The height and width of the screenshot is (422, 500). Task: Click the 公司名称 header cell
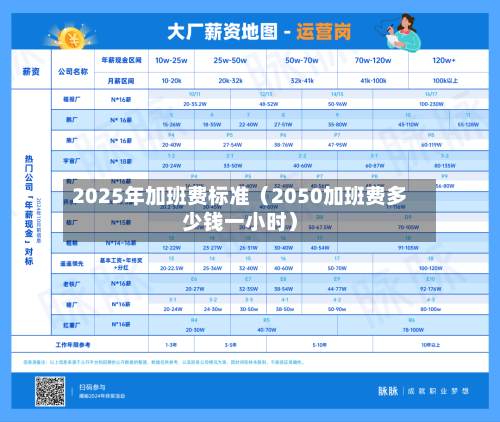[73, 71]
